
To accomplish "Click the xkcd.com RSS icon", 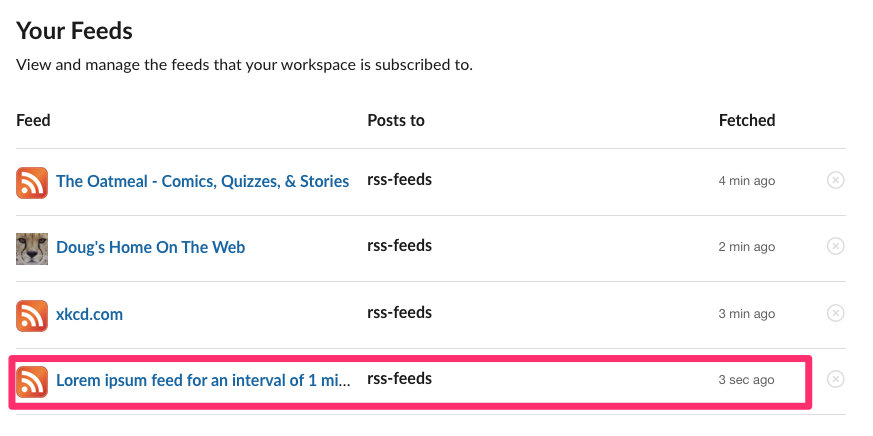I will [x=32, y=316].
